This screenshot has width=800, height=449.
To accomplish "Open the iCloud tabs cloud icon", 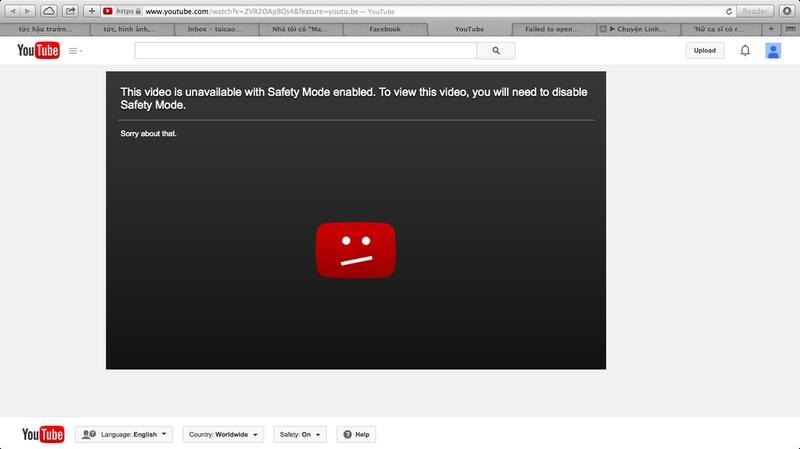I will [x=48, y=11].
